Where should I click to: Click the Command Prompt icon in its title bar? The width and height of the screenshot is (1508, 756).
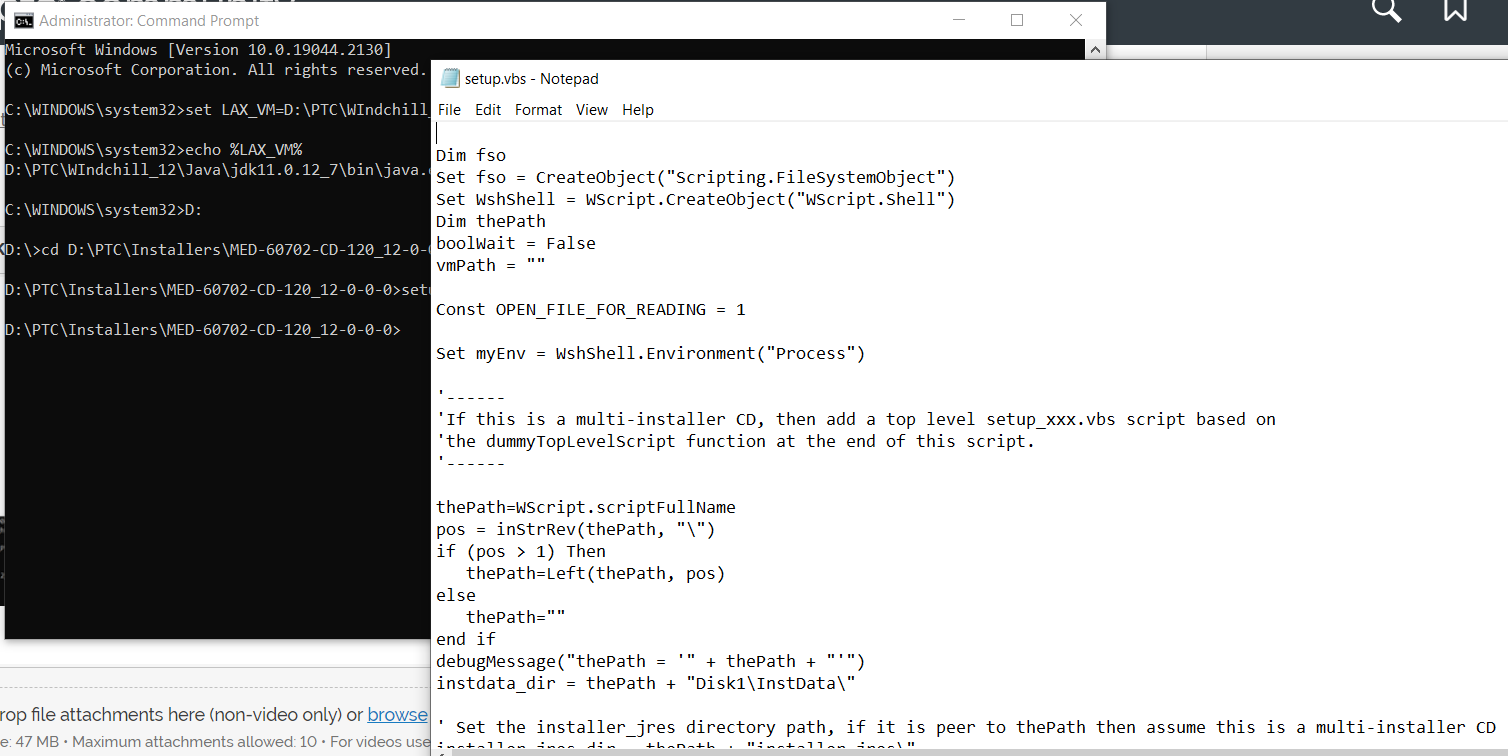click(x=24, y=19)
